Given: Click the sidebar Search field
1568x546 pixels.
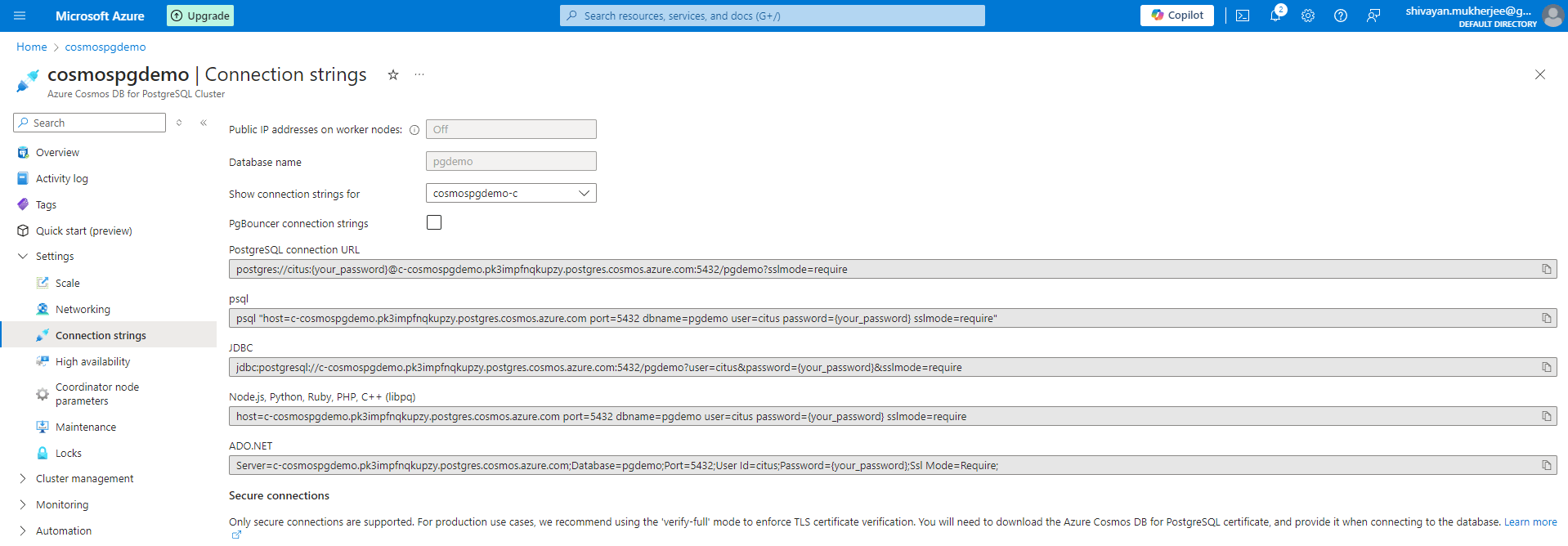Looking at the screenshot, I should (90, 123).
